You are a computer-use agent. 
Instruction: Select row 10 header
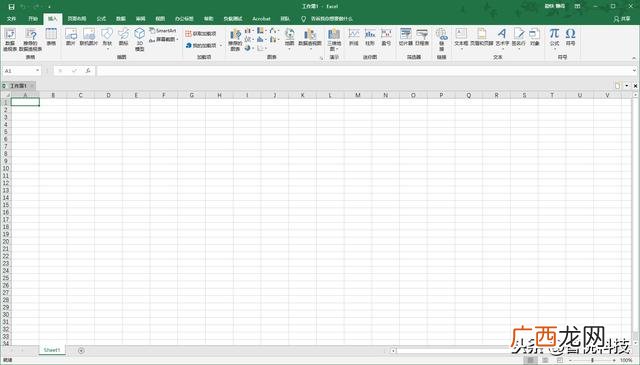[x=6, y=168]
